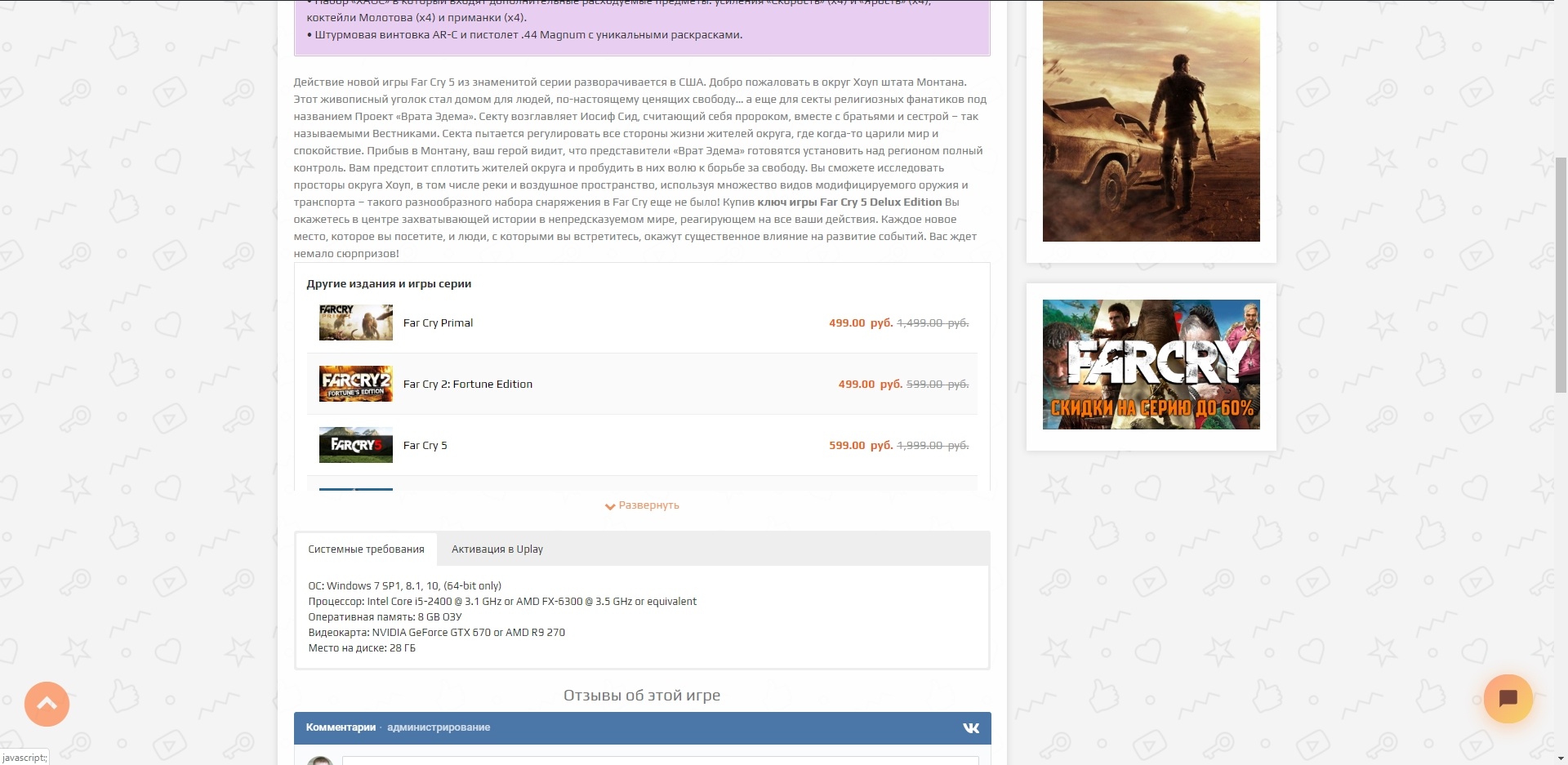
Task: Click the Место на диске: 28 ГБ line
Action: click(x=362, y=648)
